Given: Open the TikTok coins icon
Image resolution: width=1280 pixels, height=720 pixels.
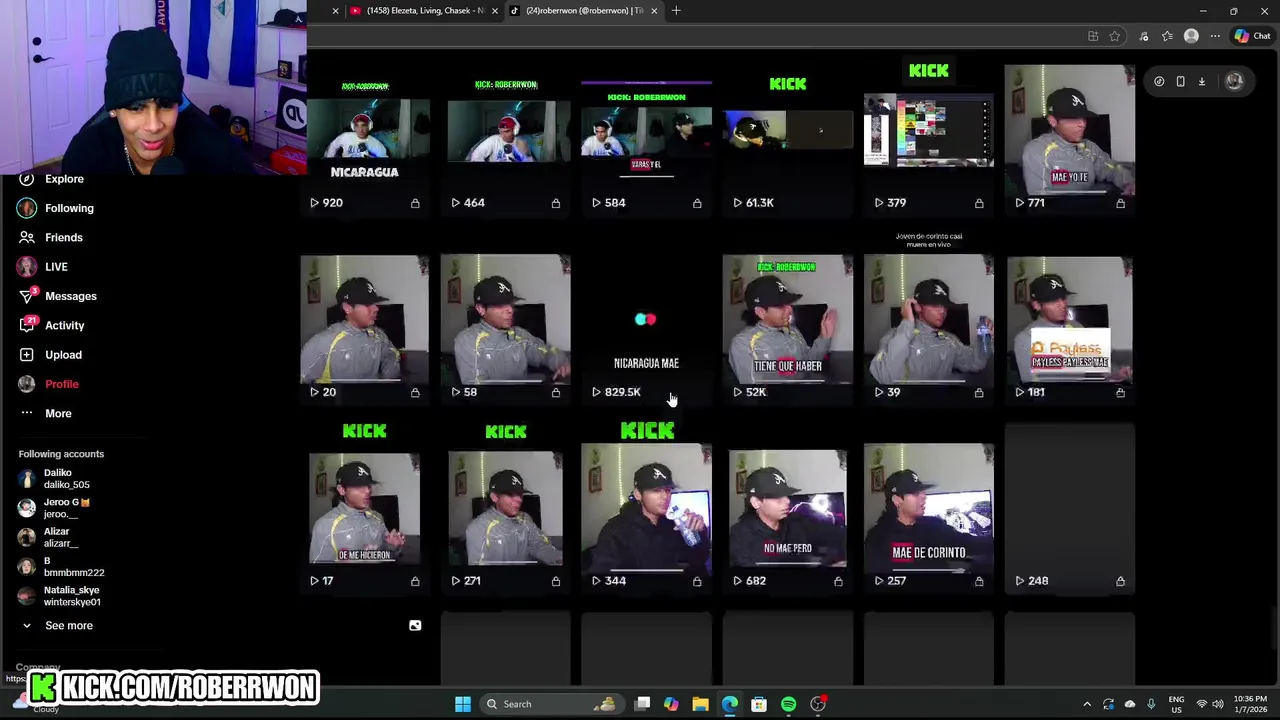Looking at the screenshot, I should point(1159,82).
